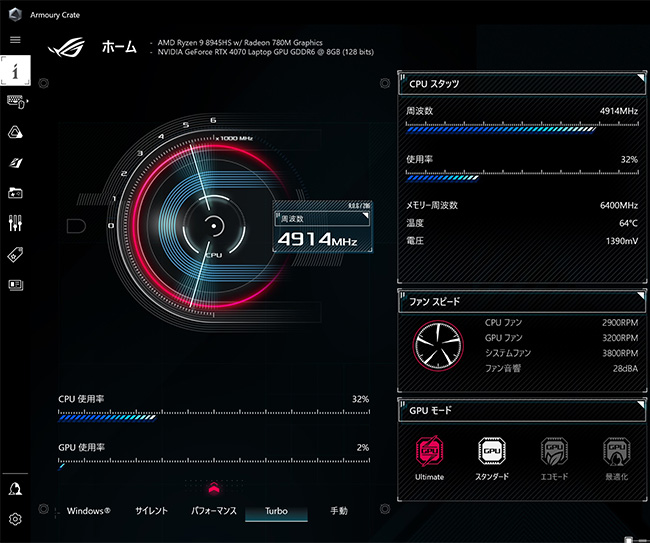Viewport: 650px width, 543px height.
Task: Click the bottom-right corner gear ornament
Action: [385, 509]
